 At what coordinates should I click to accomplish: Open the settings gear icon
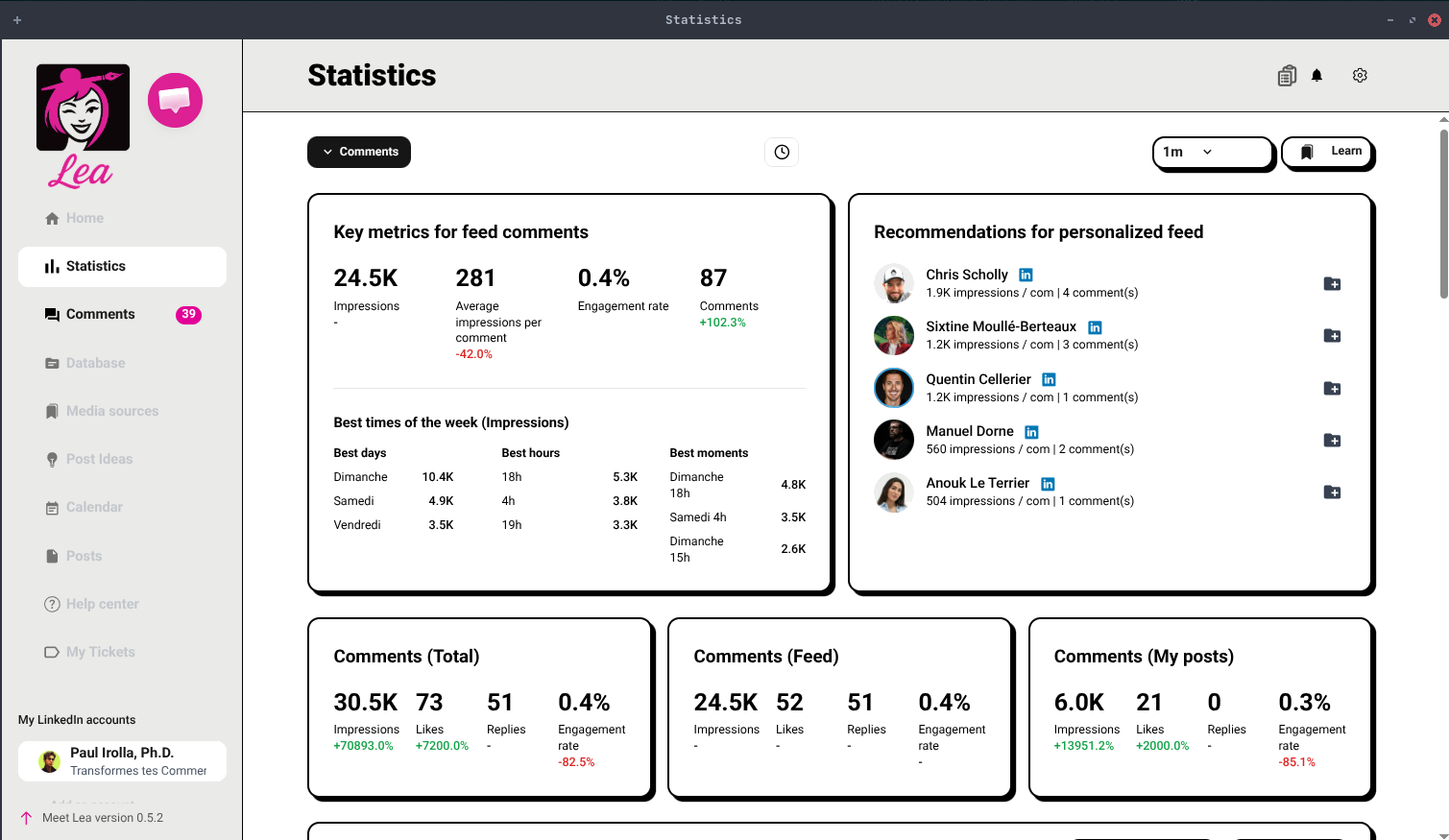point(1360,75)
